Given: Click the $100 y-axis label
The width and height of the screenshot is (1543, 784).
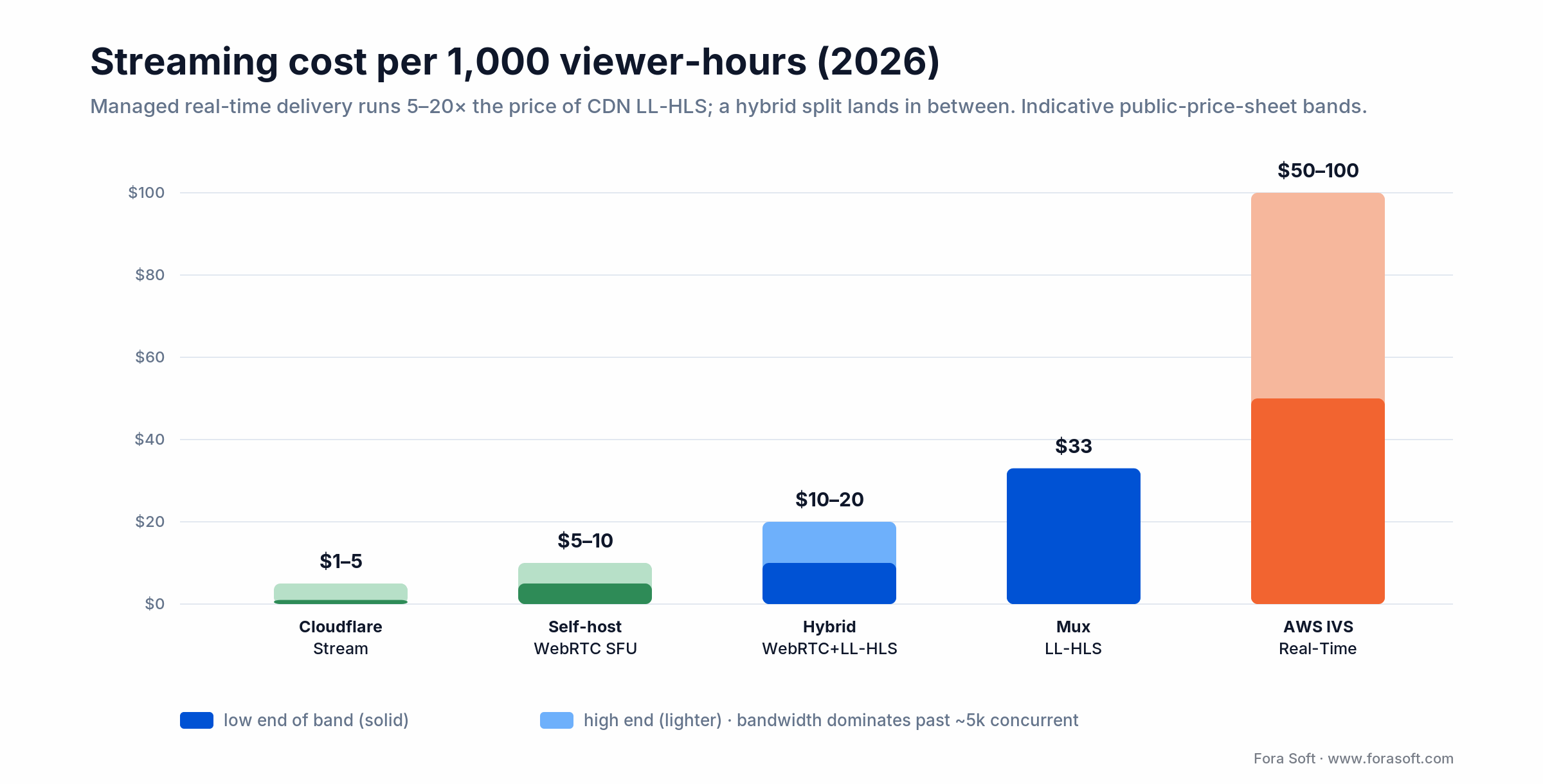Looking at the screenshot, I should (147, 192).
